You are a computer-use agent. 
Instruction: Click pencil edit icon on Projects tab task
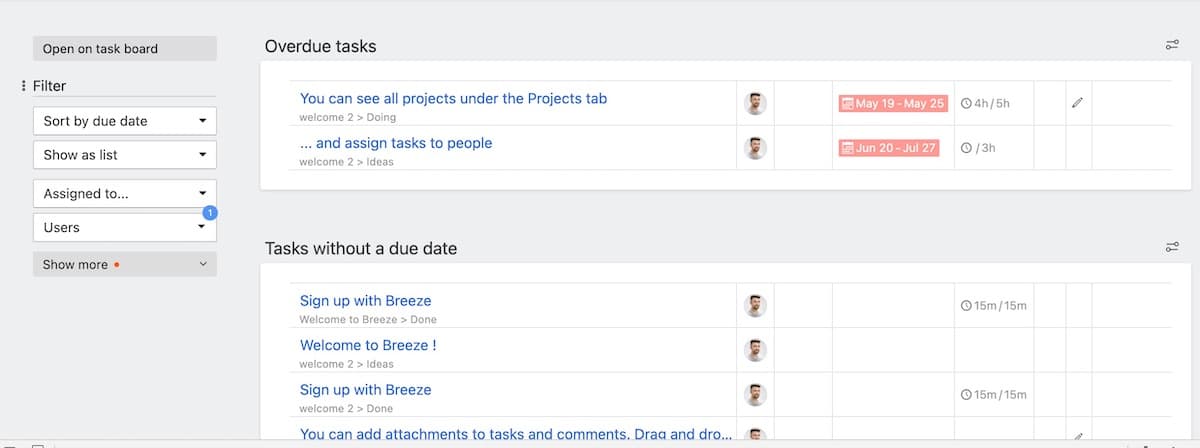[x=1077, y=103]
